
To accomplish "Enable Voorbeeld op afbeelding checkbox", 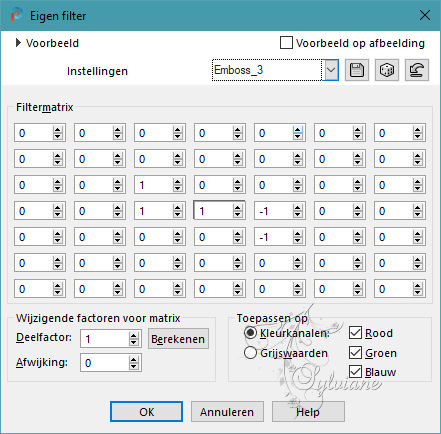I will [x=286, y=43].
